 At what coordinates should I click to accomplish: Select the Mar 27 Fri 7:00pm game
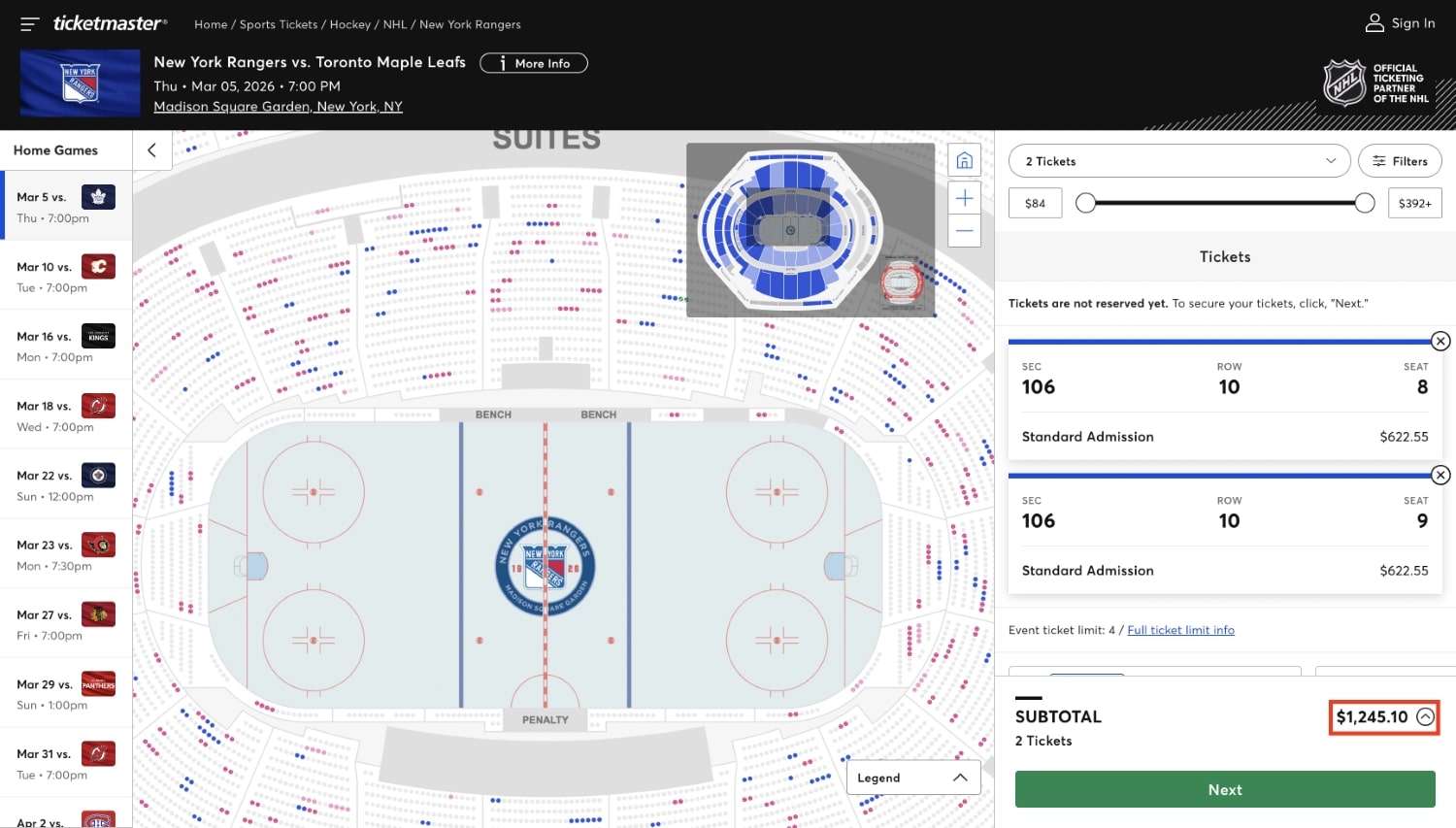tap(66, 624)
